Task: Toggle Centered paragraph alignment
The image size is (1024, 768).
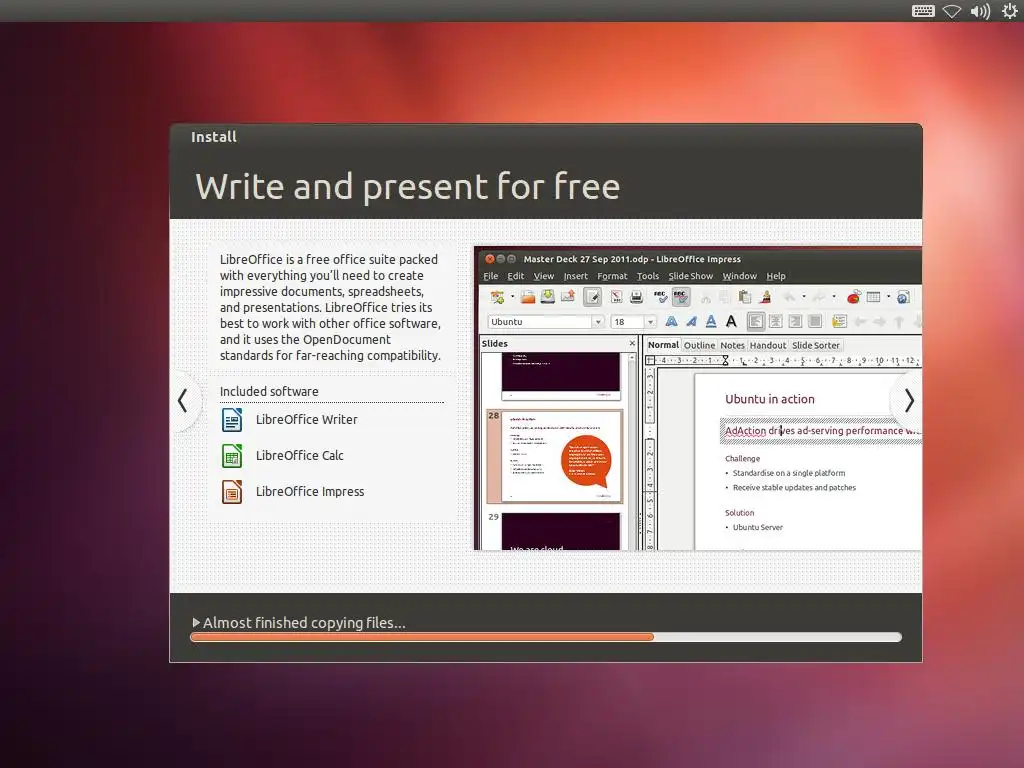Action: (776, 321)
